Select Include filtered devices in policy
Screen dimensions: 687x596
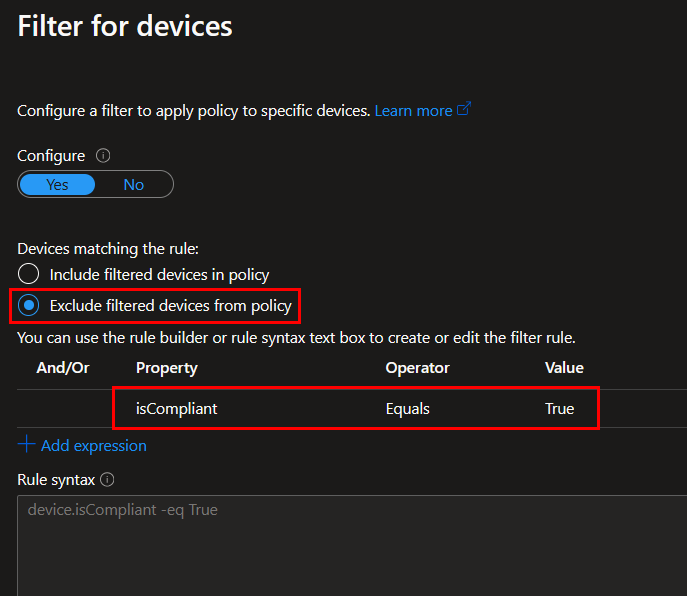tap(29, 274)
